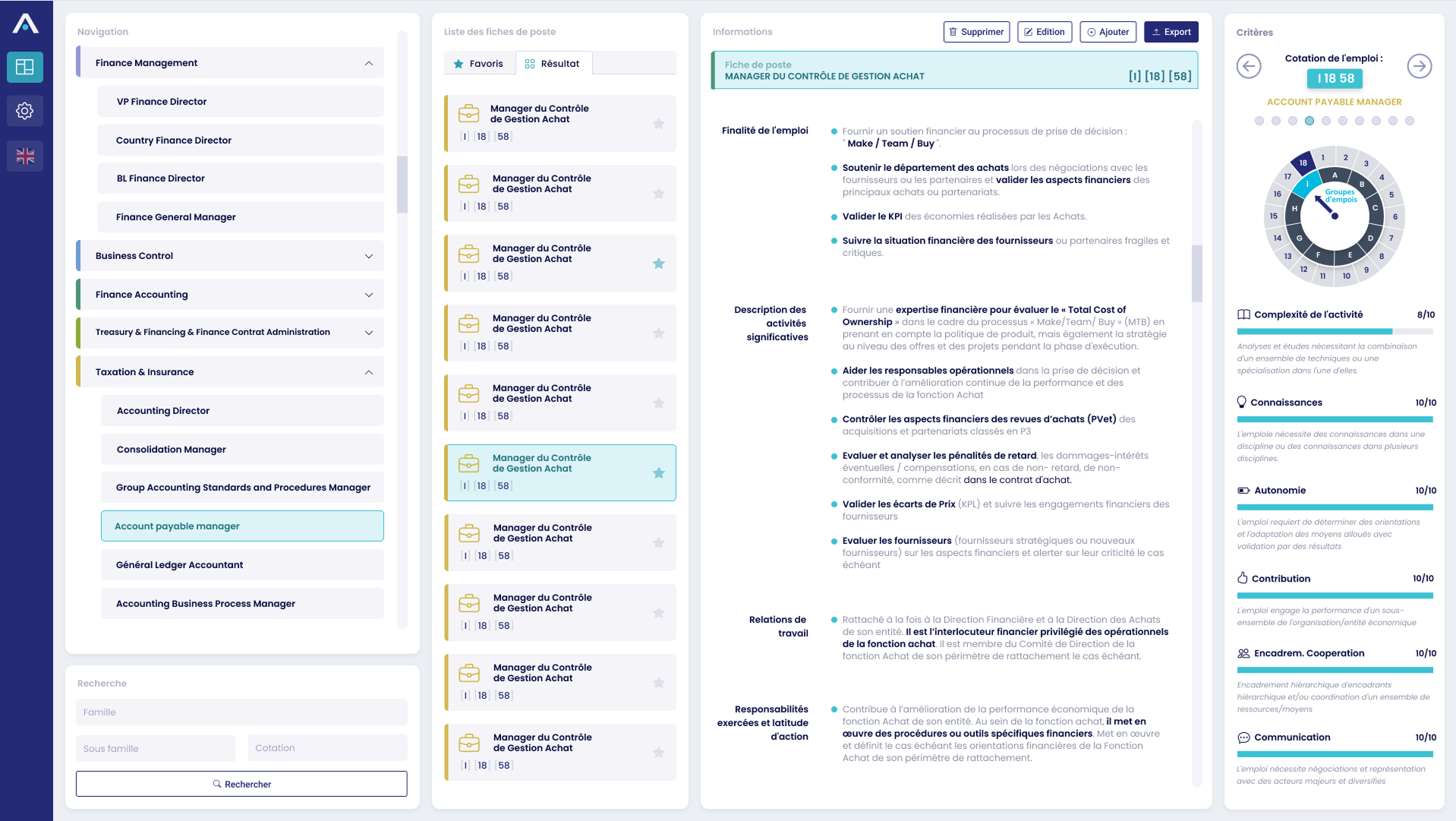Screen dimensions: 1456x821
Task: Expand the Business Control section
Action: [x=369, y=256]
